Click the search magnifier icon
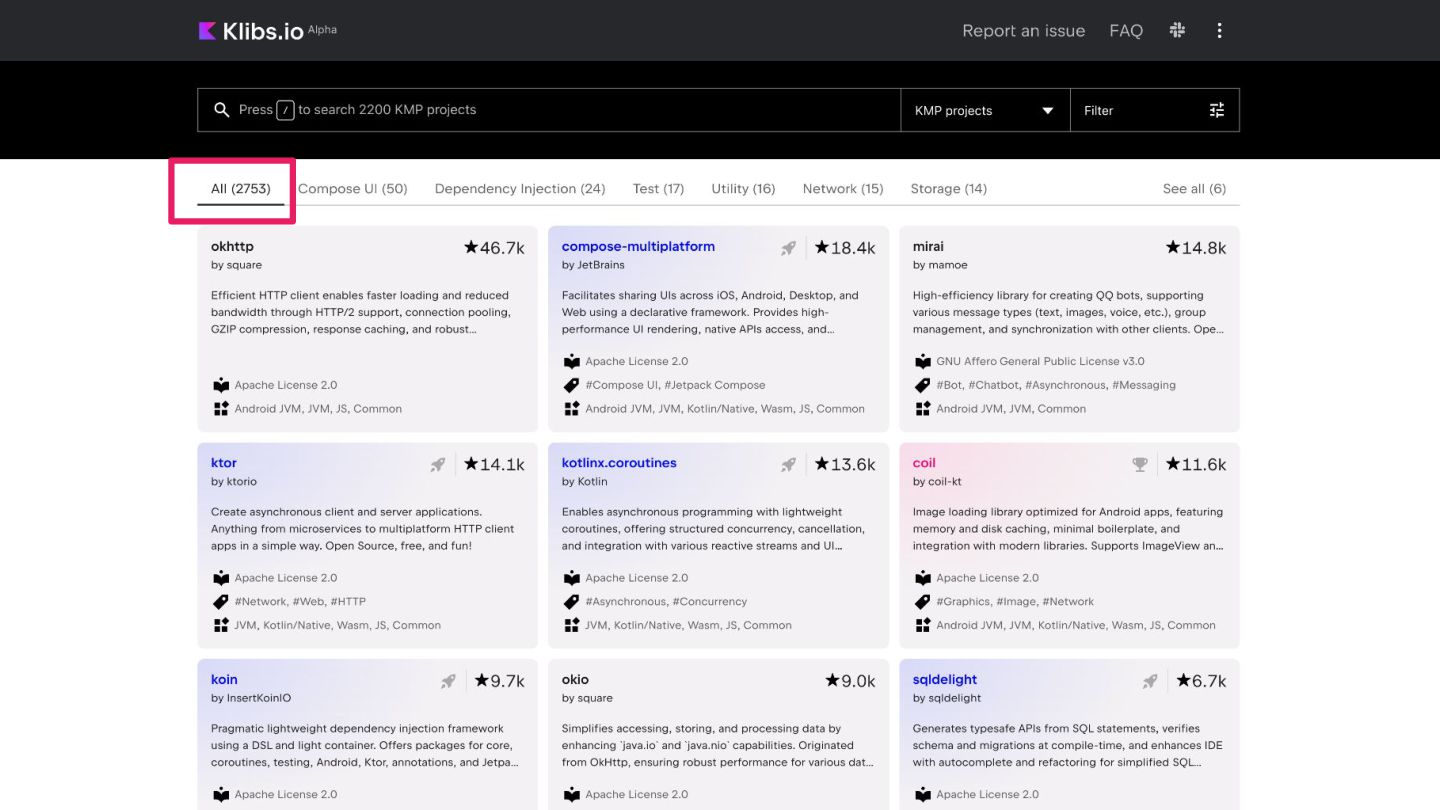This screenshot has height=810, width=1440. [x=222, y=110]
